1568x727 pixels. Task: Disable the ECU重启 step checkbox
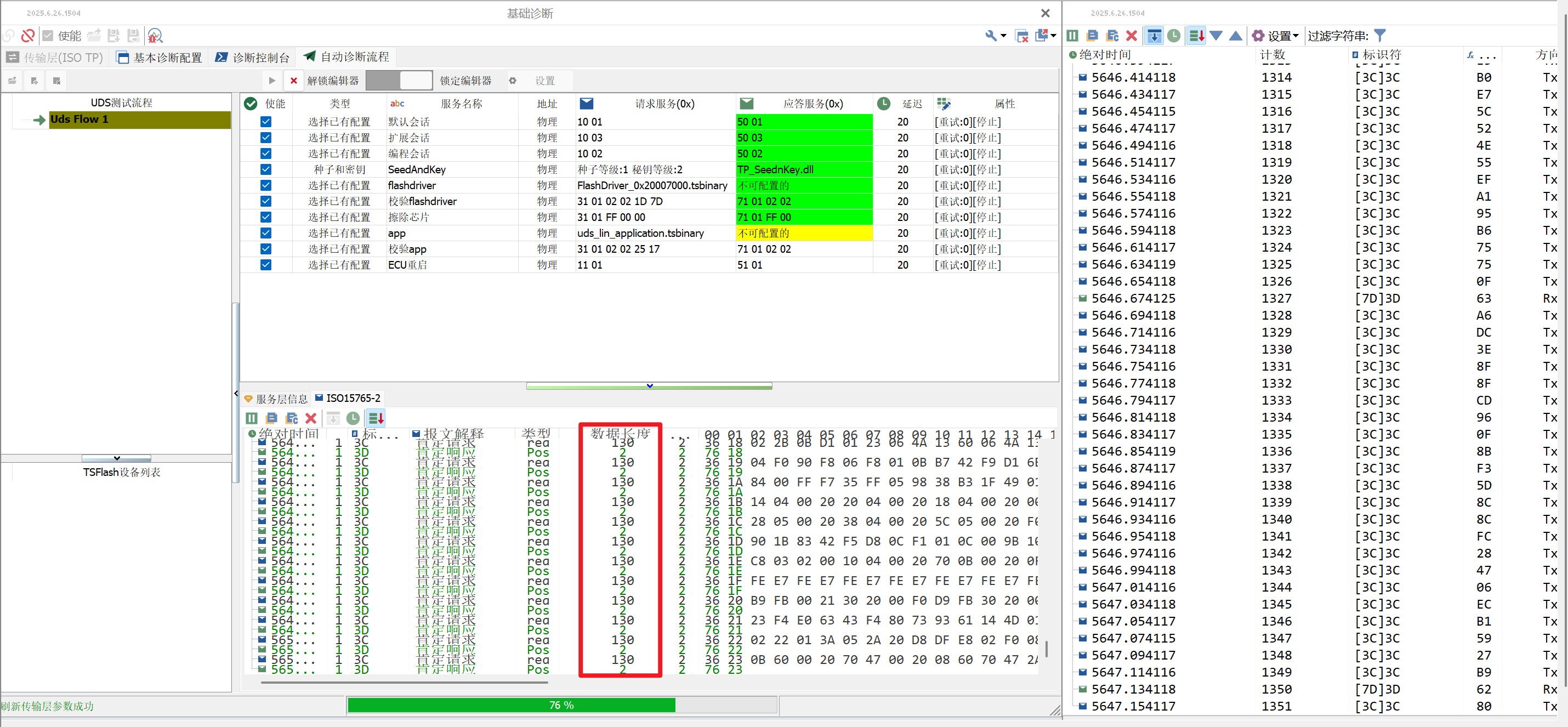click(x=266, y=265)
